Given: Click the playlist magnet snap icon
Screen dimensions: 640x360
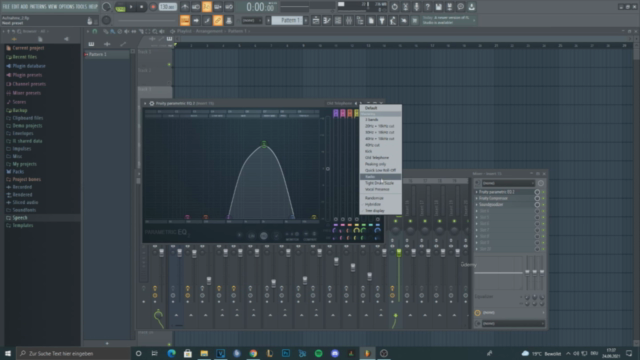Looking at the screenshot, I should point(95,31).
